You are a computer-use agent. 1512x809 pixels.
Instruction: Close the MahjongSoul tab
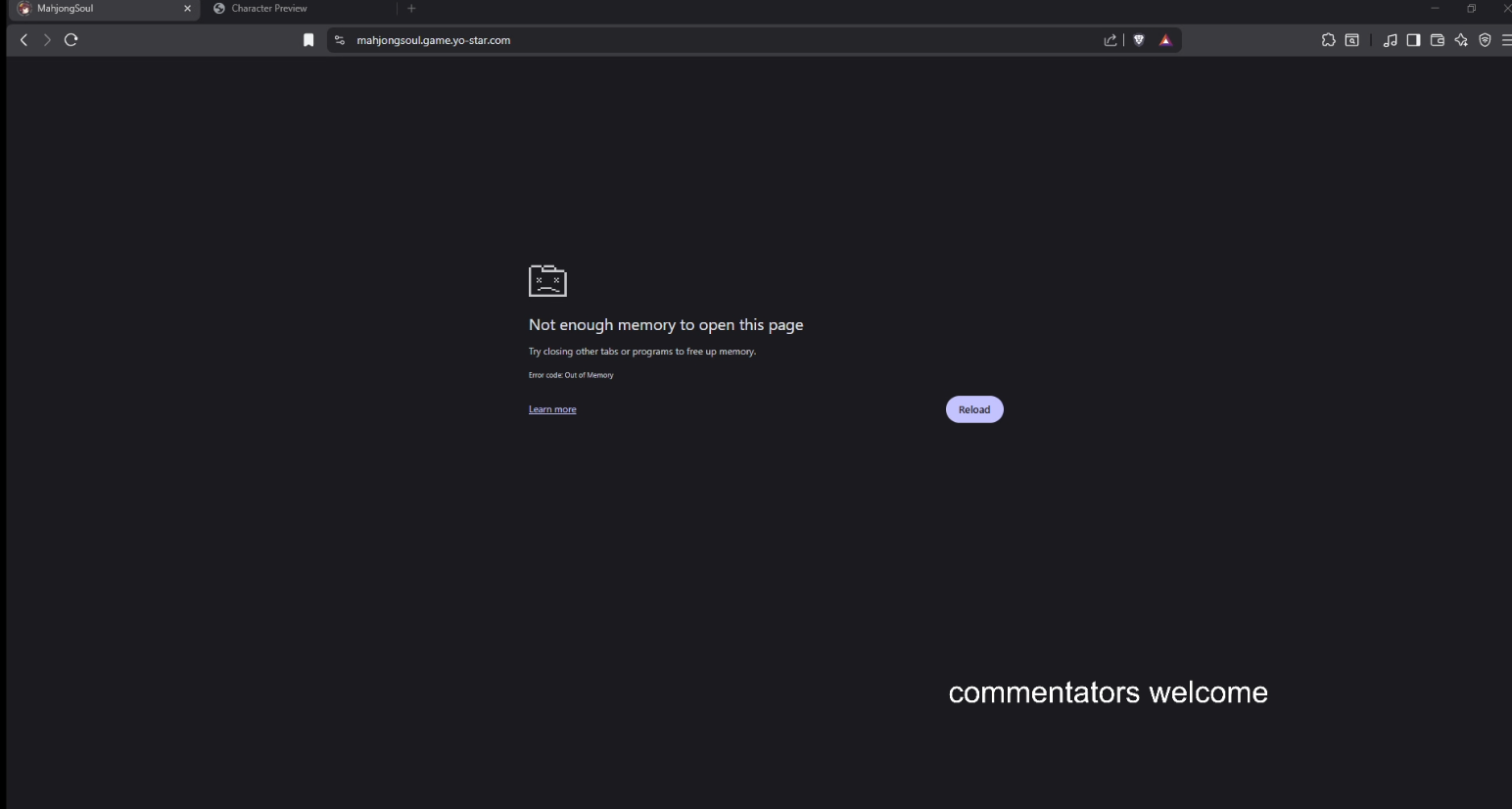click(x=187, y=9)
